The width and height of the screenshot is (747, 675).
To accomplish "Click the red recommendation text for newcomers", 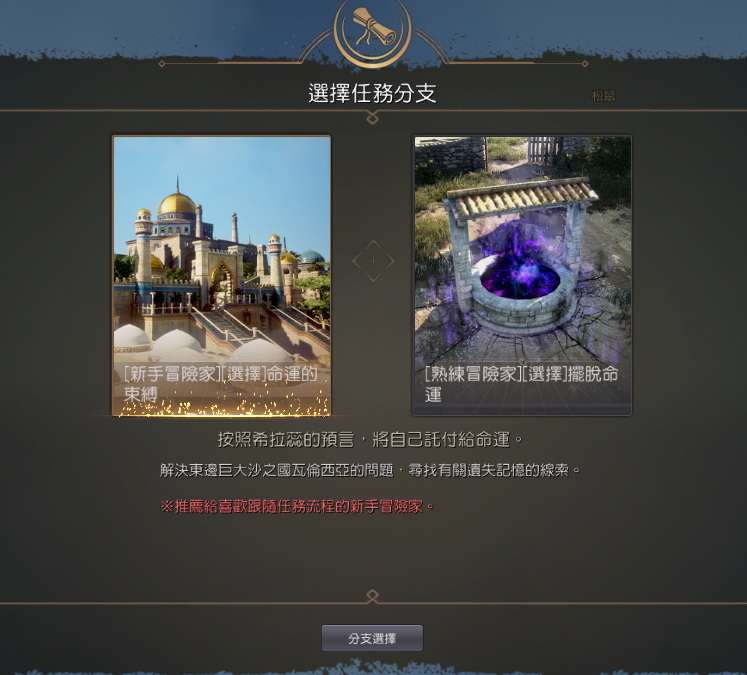I will click(x=297, y=506).
